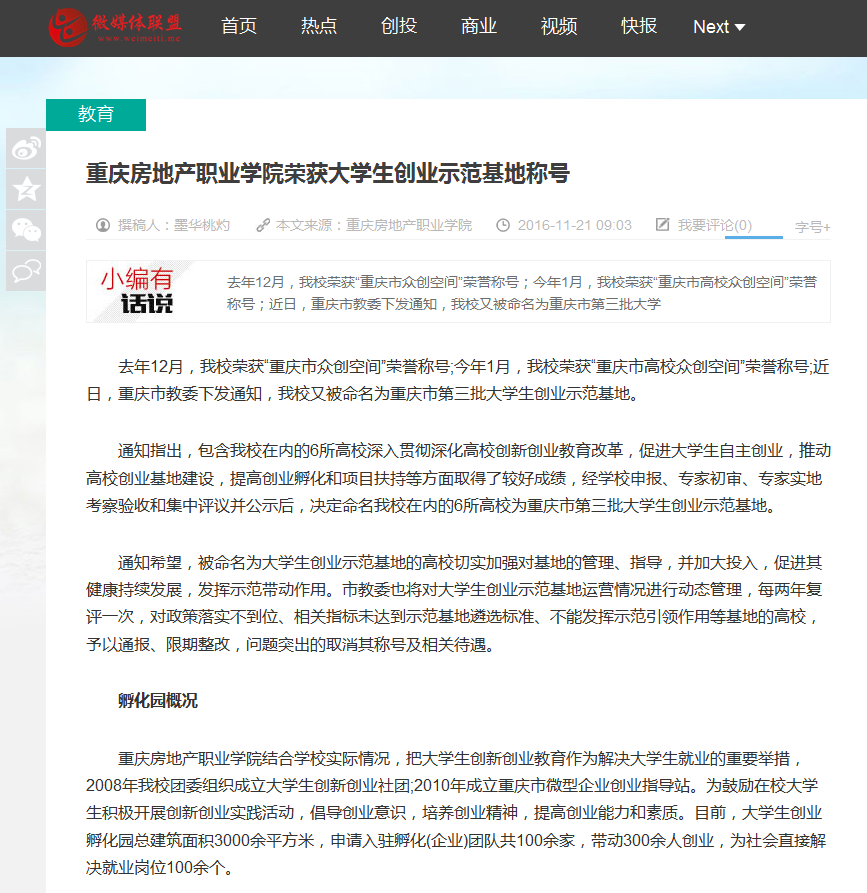Open the 快报 navigation item
The height and width of the screenshot is (893, 867).
click(639, 27)
